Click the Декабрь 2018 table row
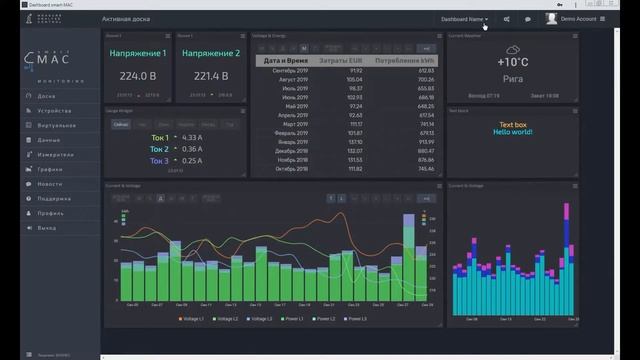Image resolution: width=640 pixels, height=360 pixels. (347, 151)
